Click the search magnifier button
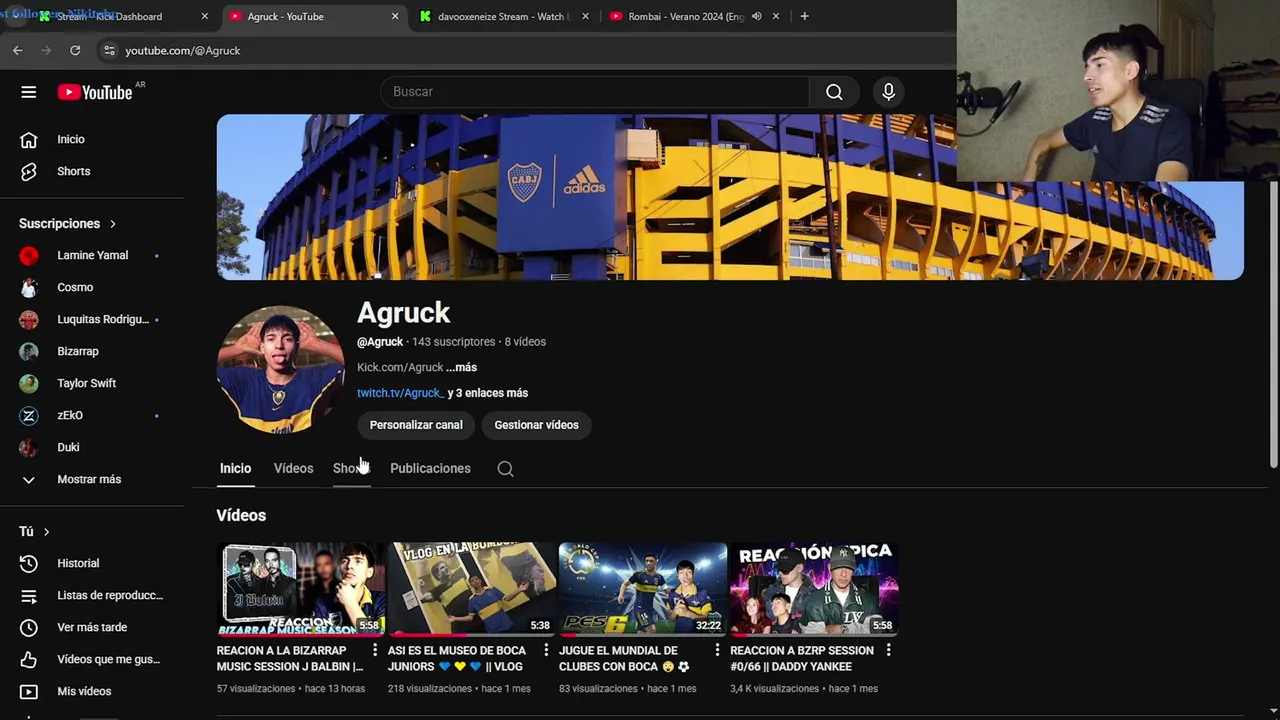 (834, 92)
